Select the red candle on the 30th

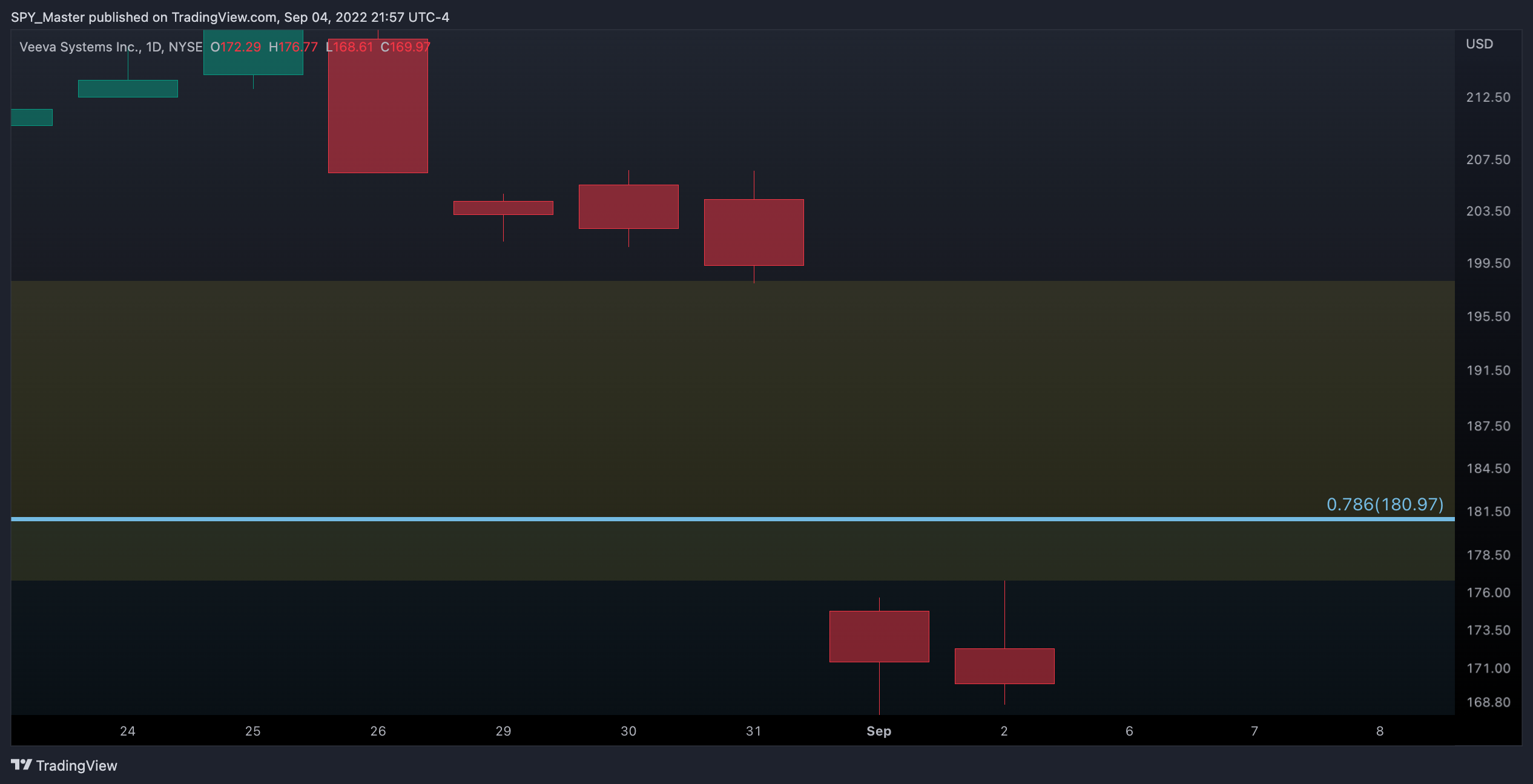(628, 206)
